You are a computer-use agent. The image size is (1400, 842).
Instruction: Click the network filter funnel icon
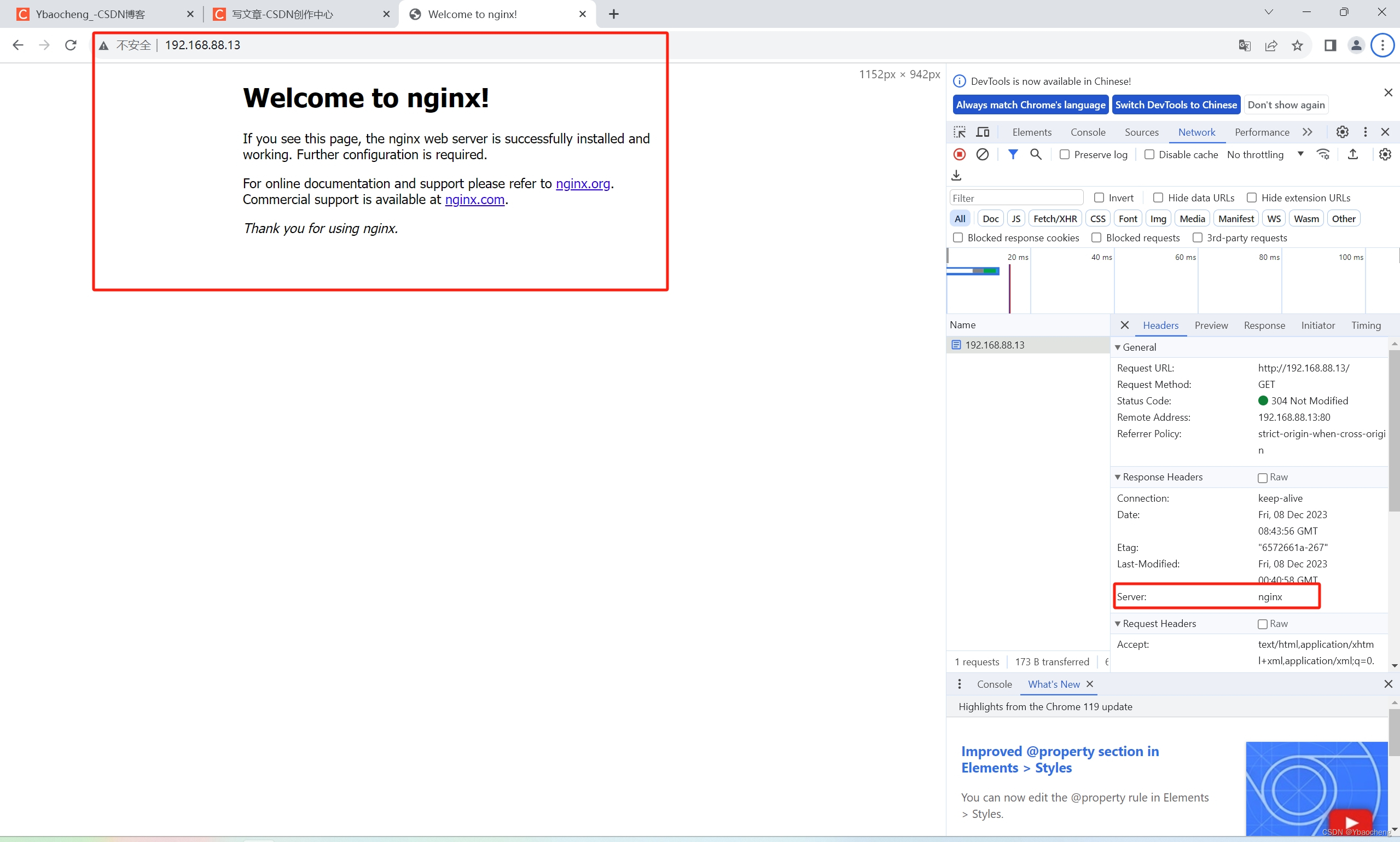pos(1013,154)
